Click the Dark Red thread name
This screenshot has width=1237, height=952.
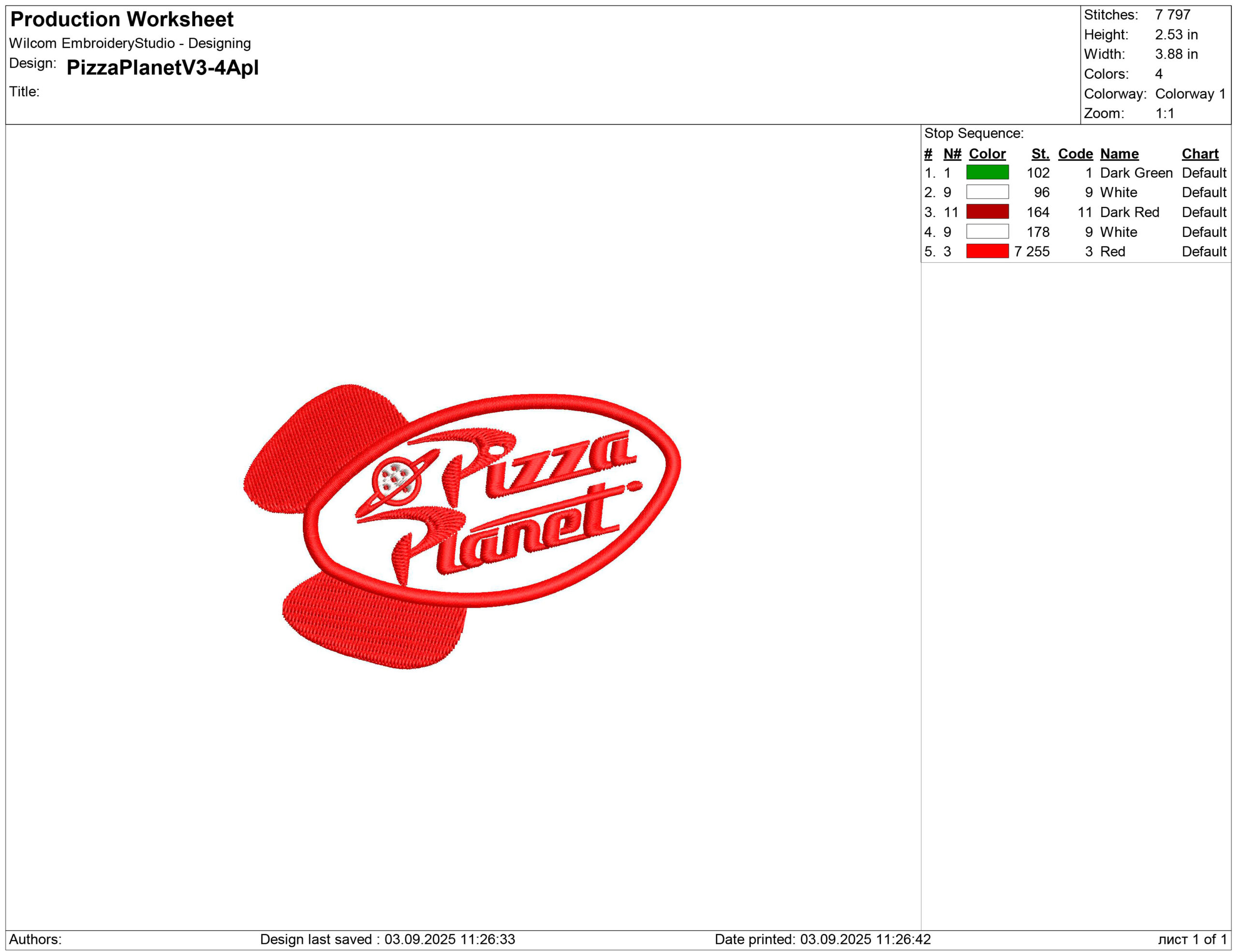1129,212
